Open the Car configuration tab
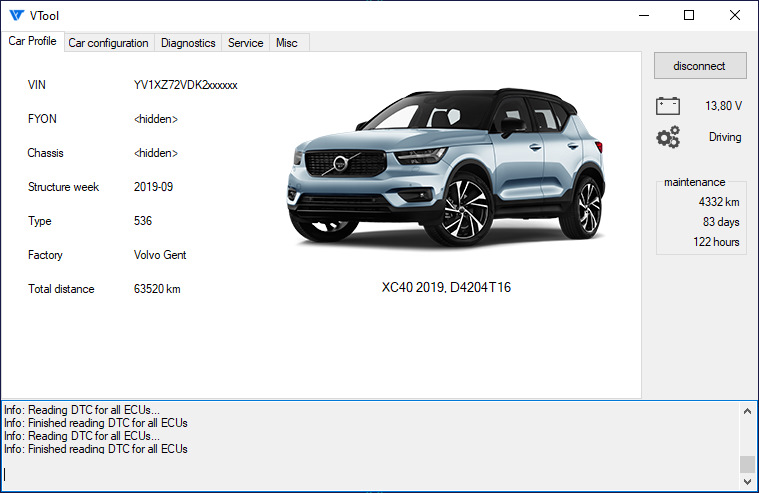759x493 pixels. [108, 43]
